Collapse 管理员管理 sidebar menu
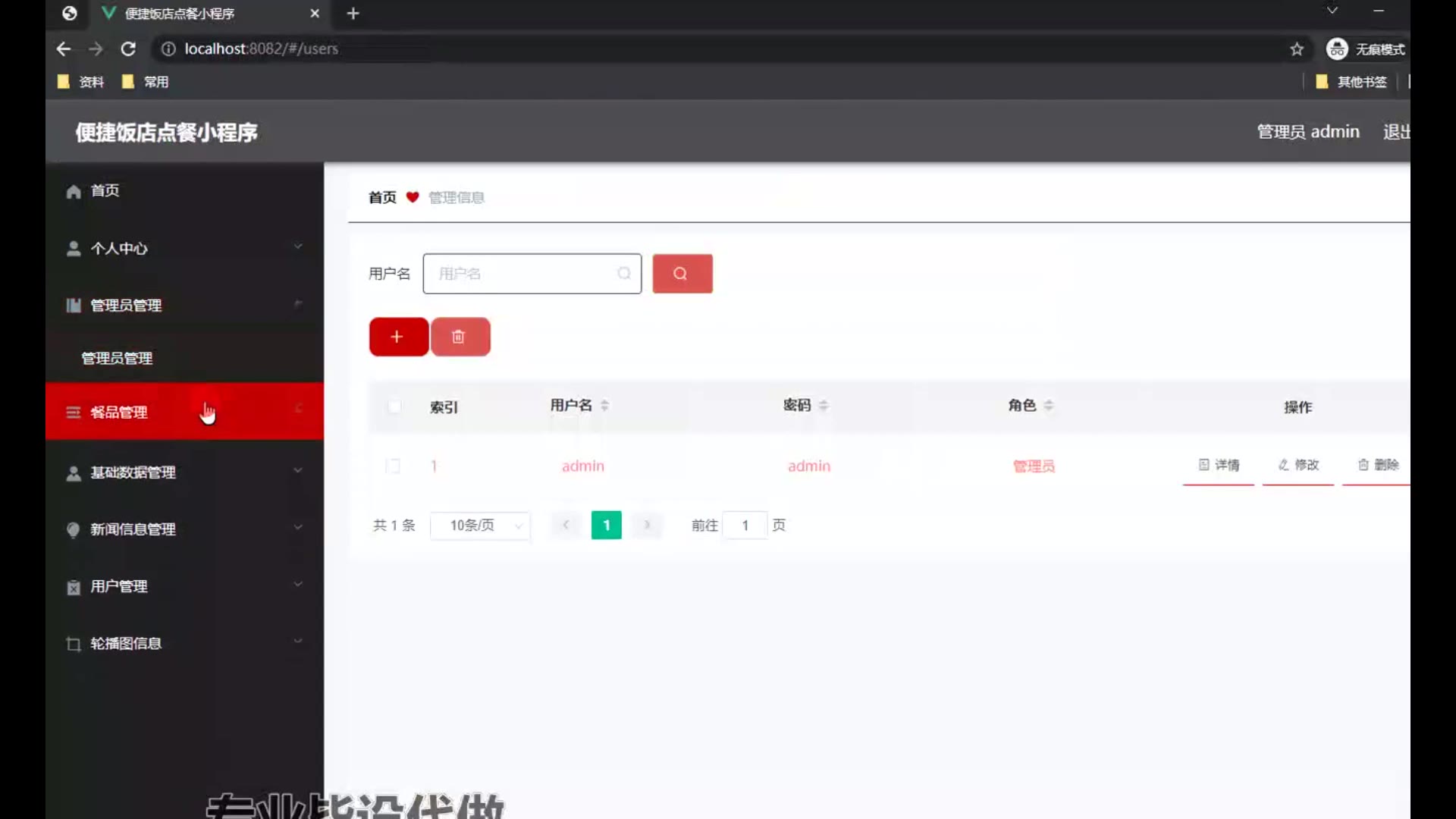 click(184, 305)
